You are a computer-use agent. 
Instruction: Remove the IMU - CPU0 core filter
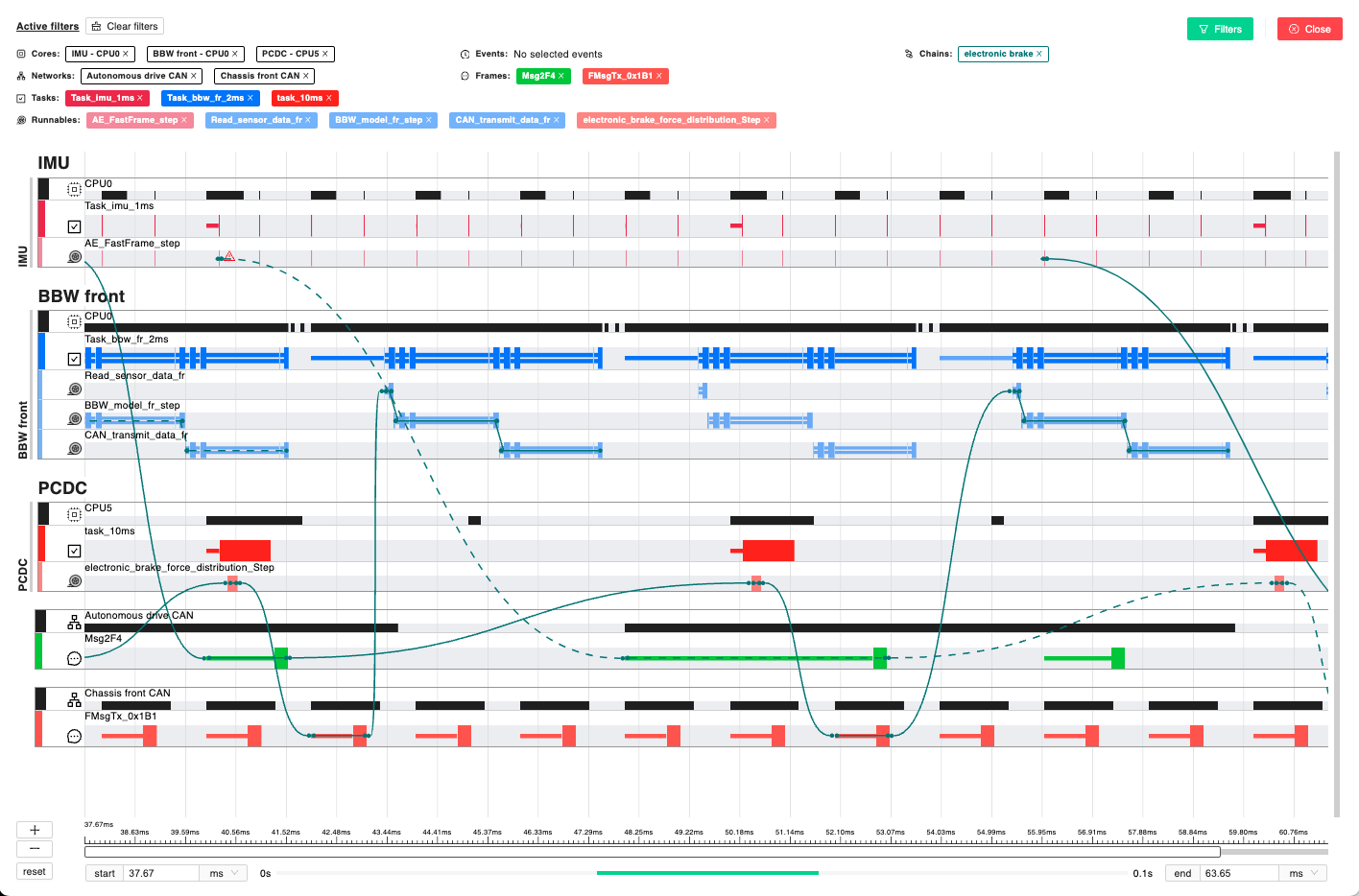tap(126, 54)
